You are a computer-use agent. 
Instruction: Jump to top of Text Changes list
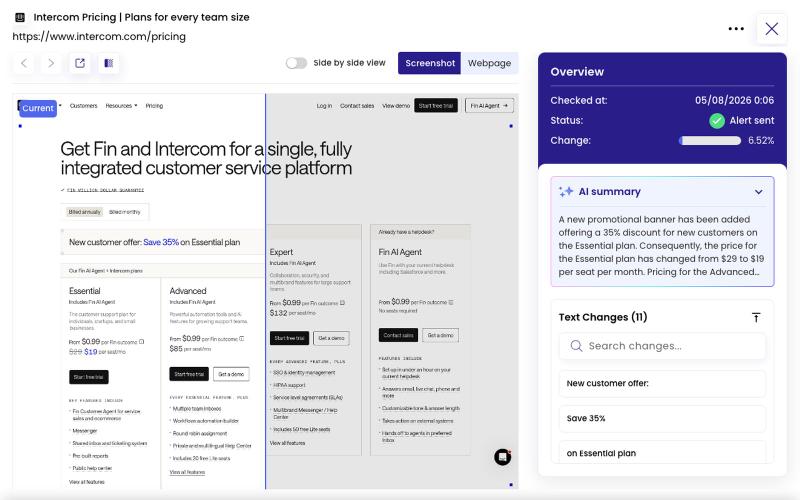pyautogui.click(x=756, y=317)
